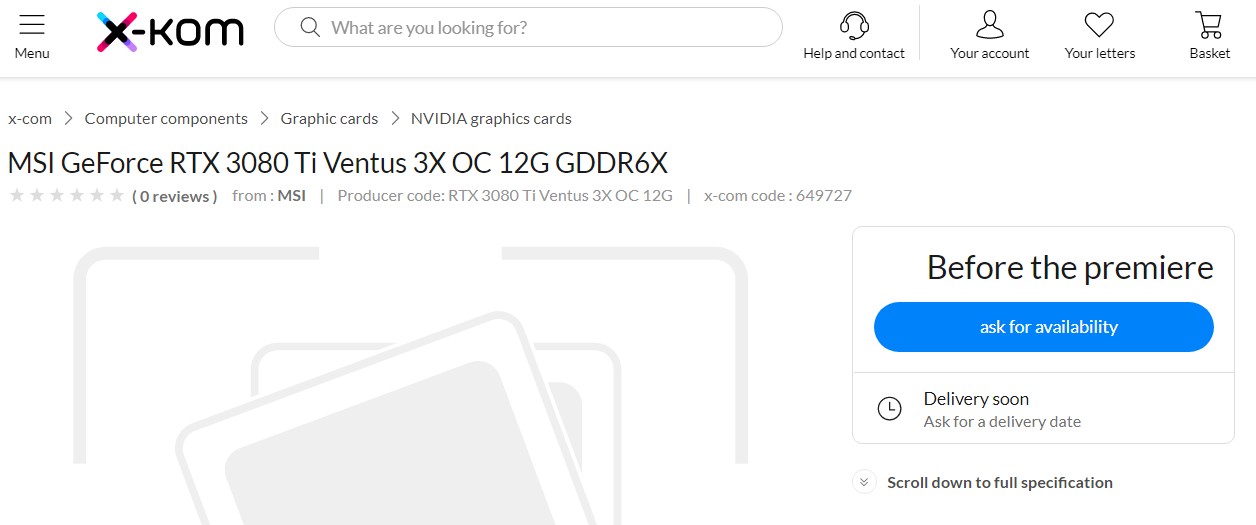Open NVIDIA graphics cards breadcrumb
The height and width of the screenshot is (525, 1256).
491,118
